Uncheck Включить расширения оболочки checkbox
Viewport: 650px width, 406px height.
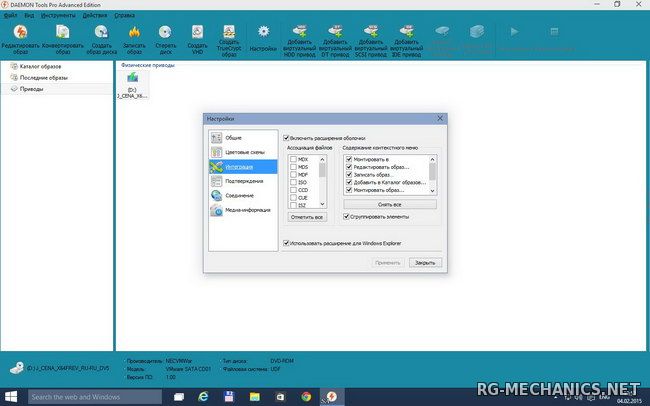[286, 138]
